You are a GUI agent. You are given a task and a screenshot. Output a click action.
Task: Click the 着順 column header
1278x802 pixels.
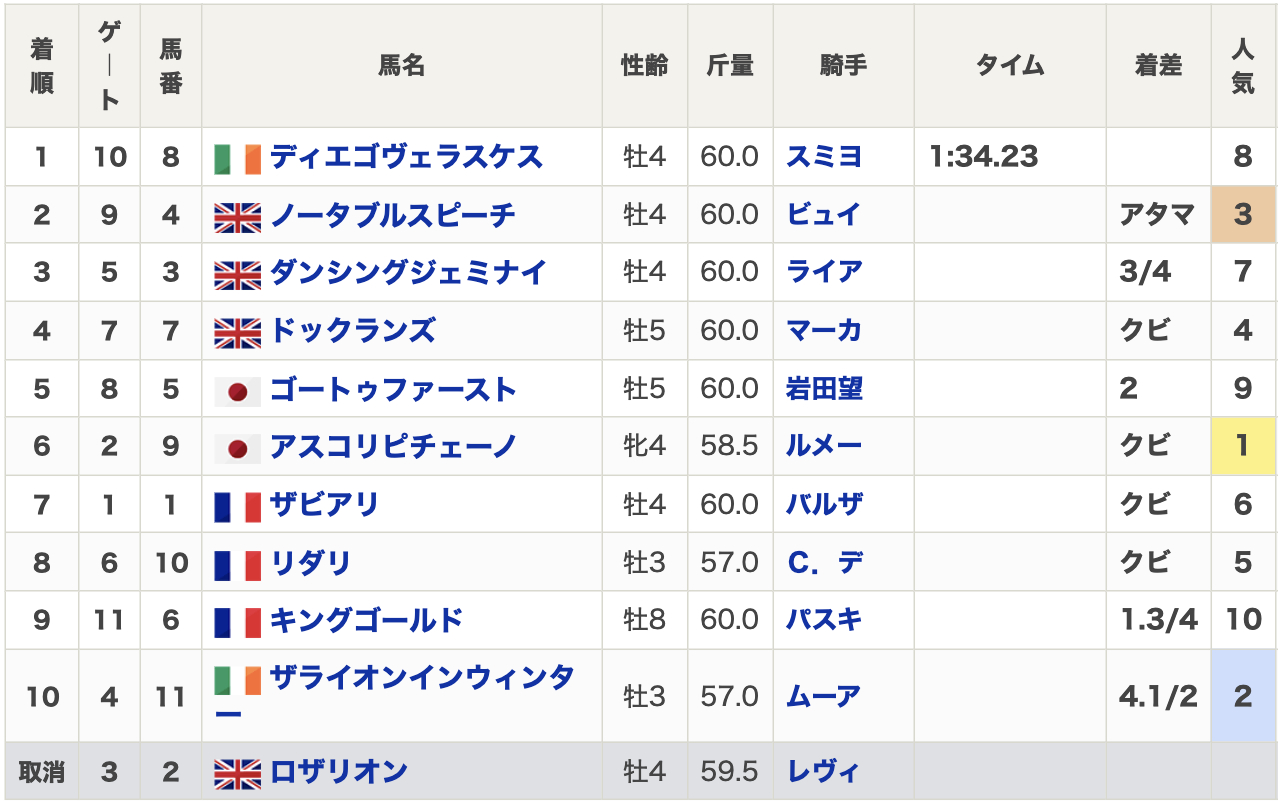click(x=41, y=66)
